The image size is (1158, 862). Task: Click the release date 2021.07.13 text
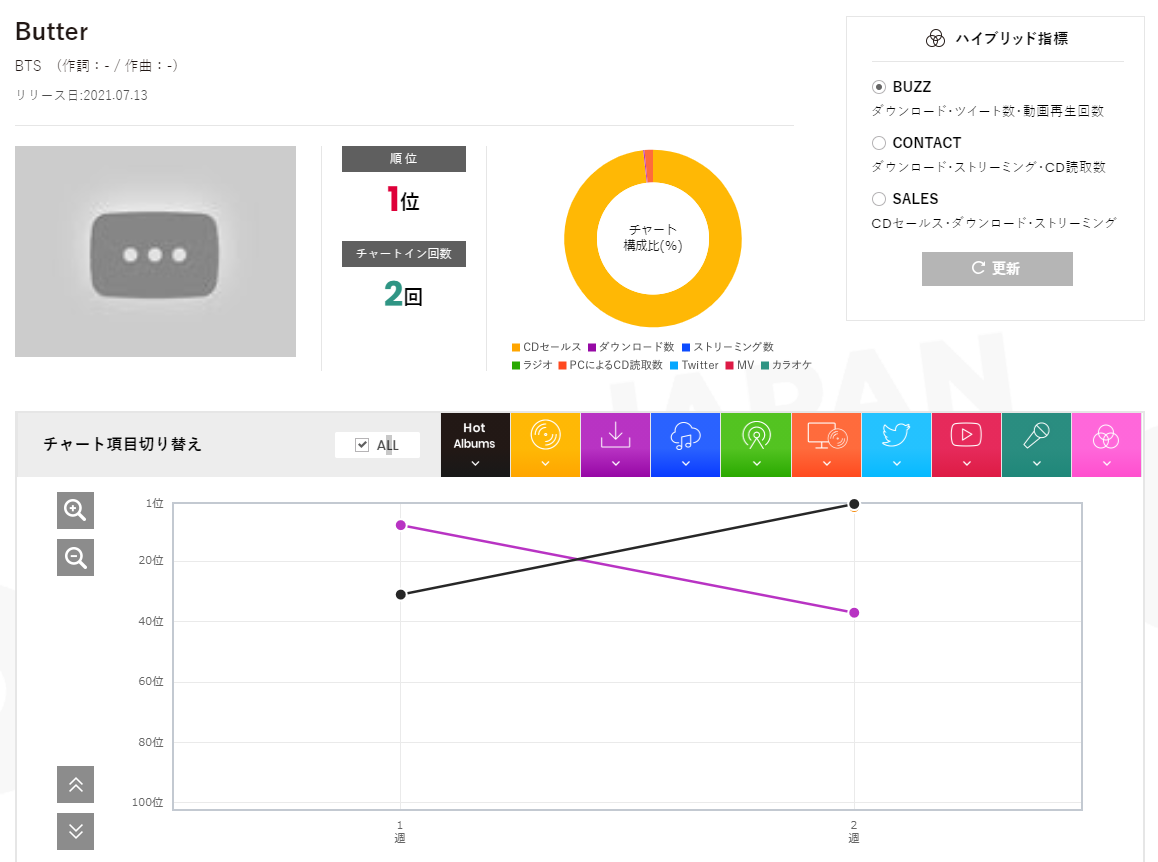point(115,95)
